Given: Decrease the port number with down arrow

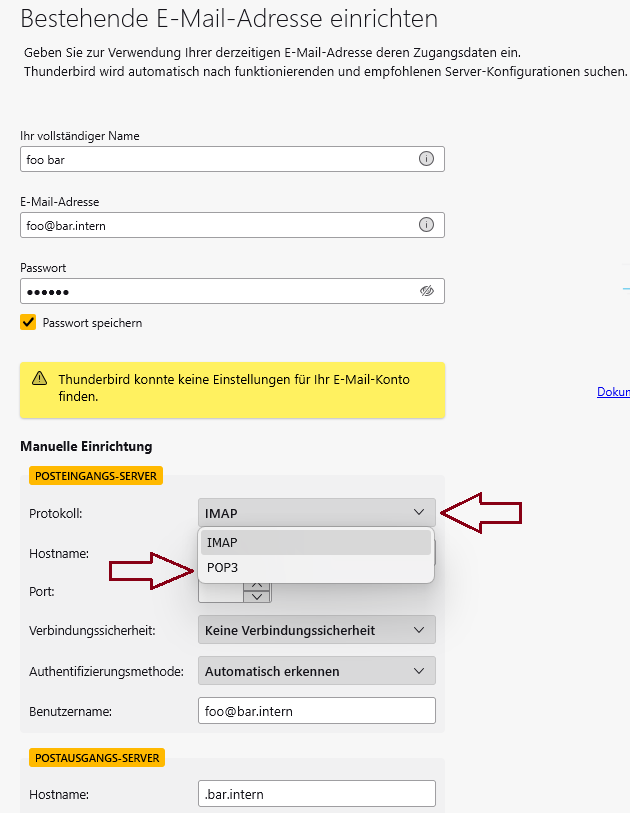Looking at the screenshot, I should point(258,597).
